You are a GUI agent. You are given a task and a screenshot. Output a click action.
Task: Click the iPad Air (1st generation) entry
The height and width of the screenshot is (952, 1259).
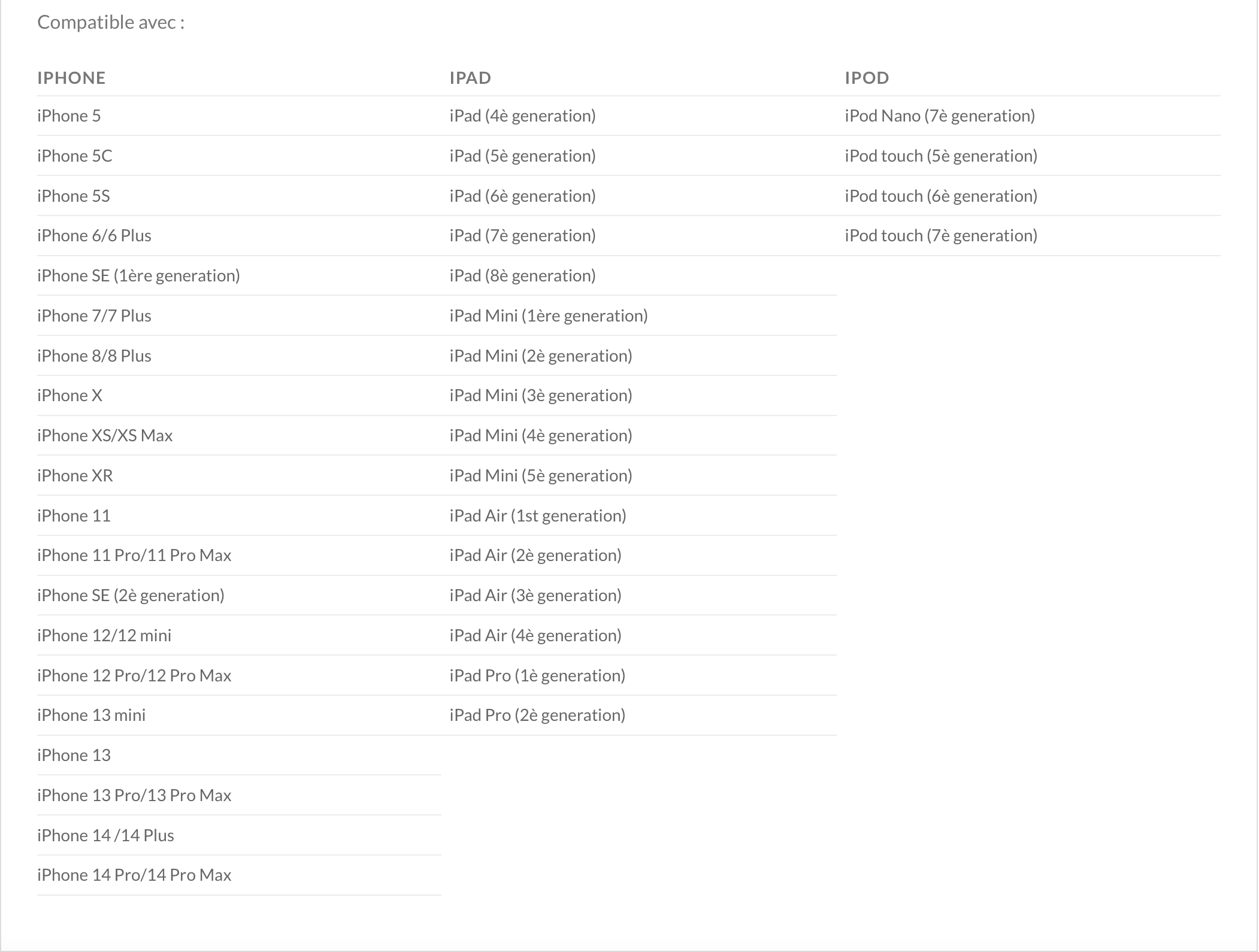tap(538, 516)
